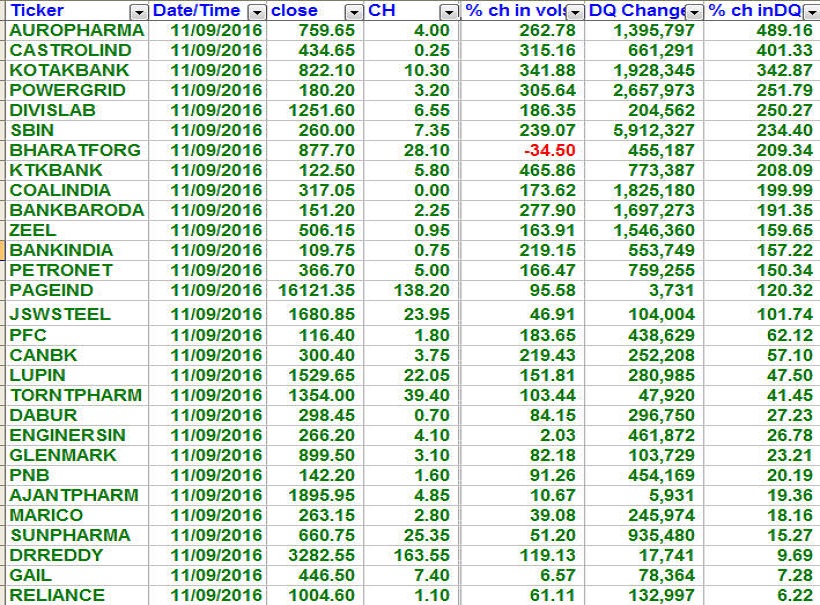Click the JSWSTEEL close value 1680.85
Image resolution: width=820 pixels, height=605 pixels.
(x=321, y=314)
